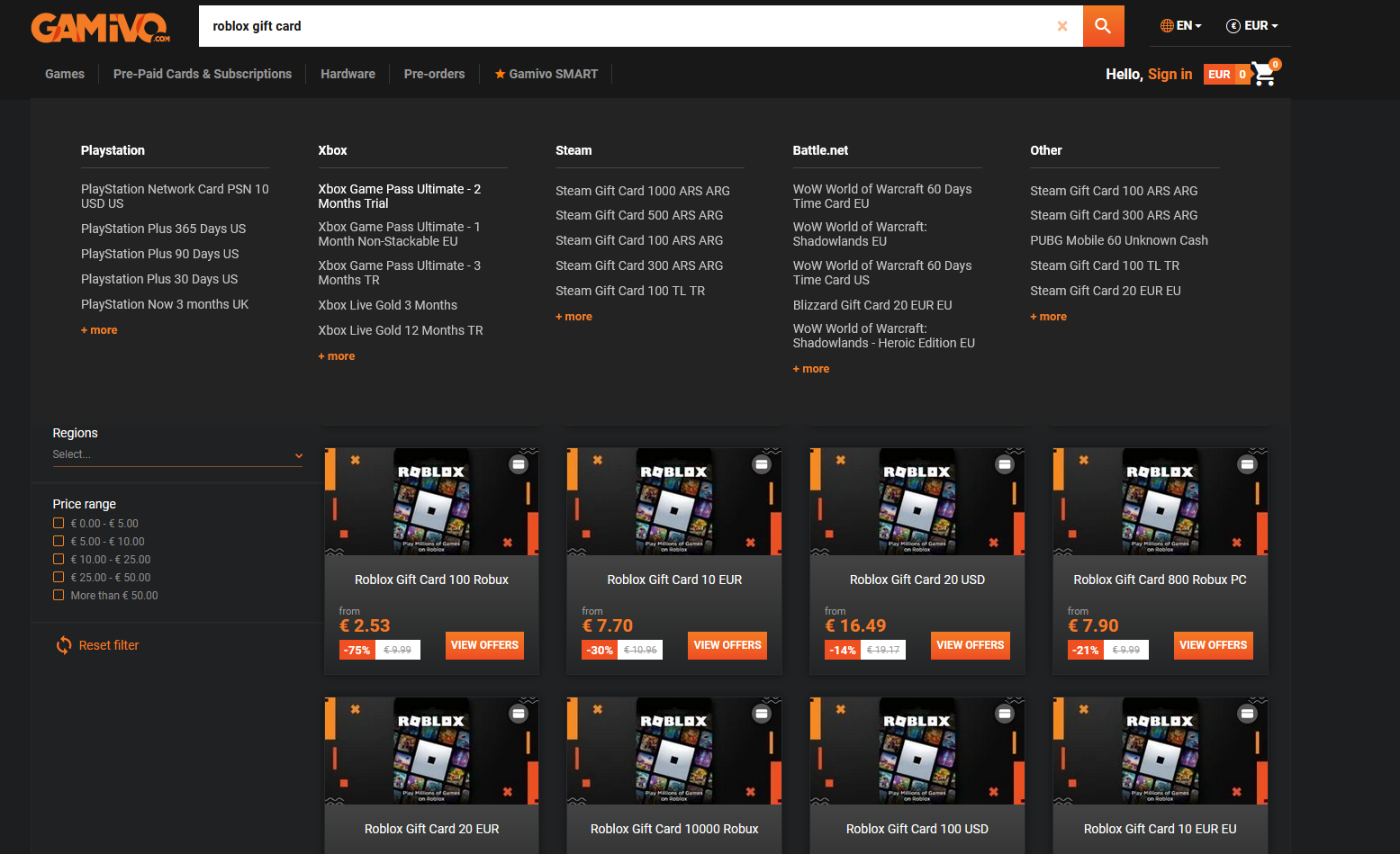The image size is (1400, 854).
Task: Open the Games menu
Action: pyautogui.click(x=65, y=74)
